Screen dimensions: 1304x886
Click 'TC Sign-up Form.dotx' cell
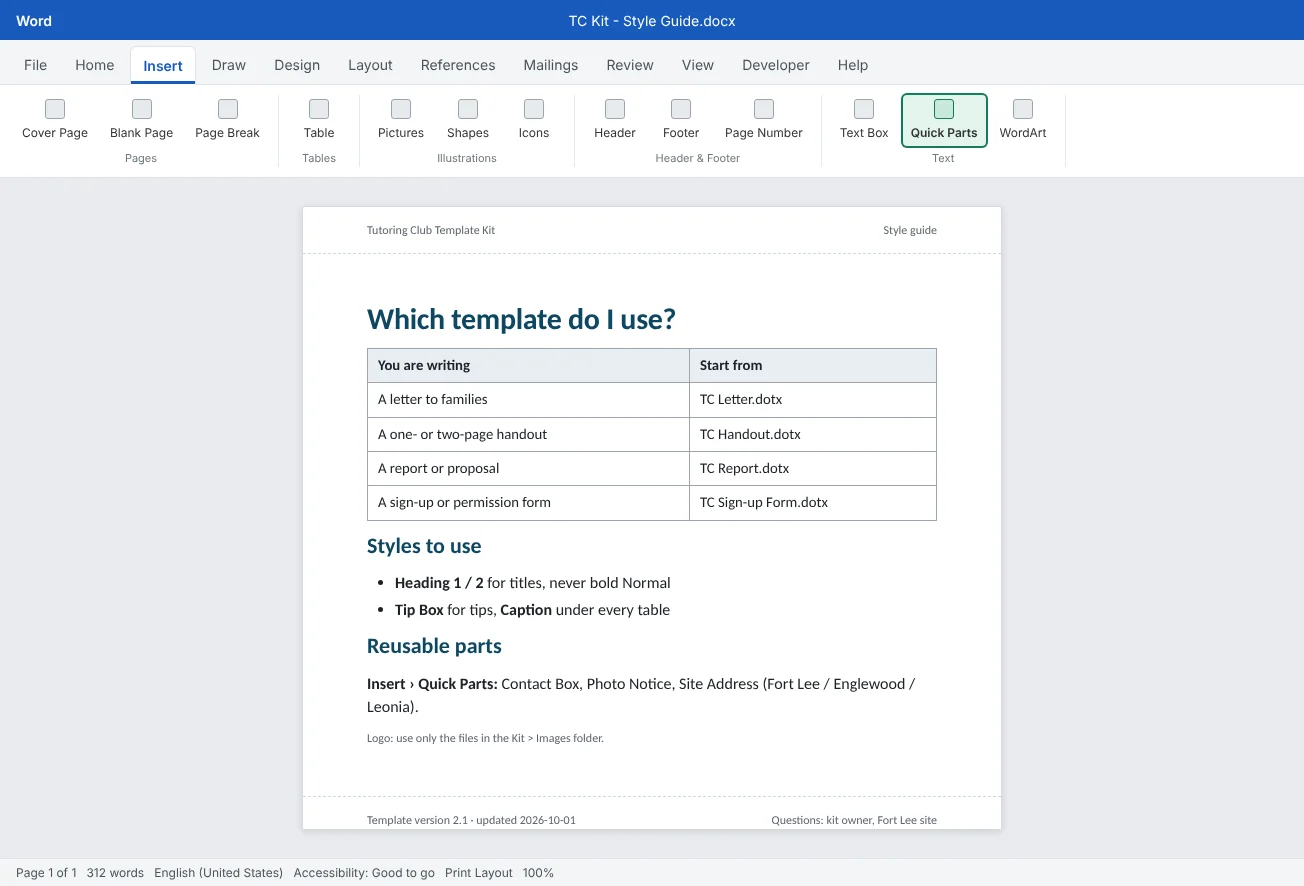pyautogui.click(x=813, y=503)
